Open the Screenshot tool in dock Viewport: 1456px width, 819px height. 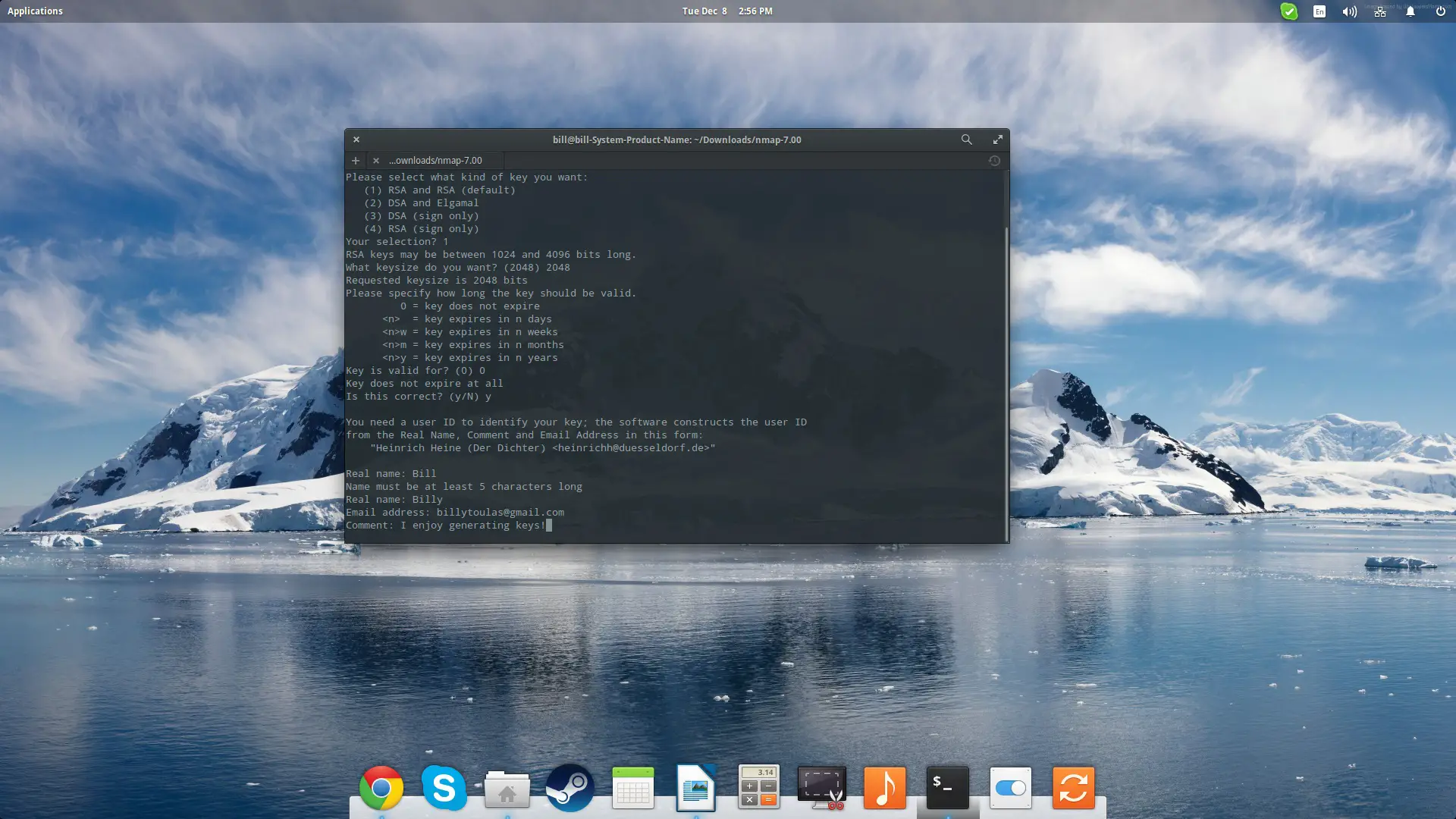click(x=821, y=788)
